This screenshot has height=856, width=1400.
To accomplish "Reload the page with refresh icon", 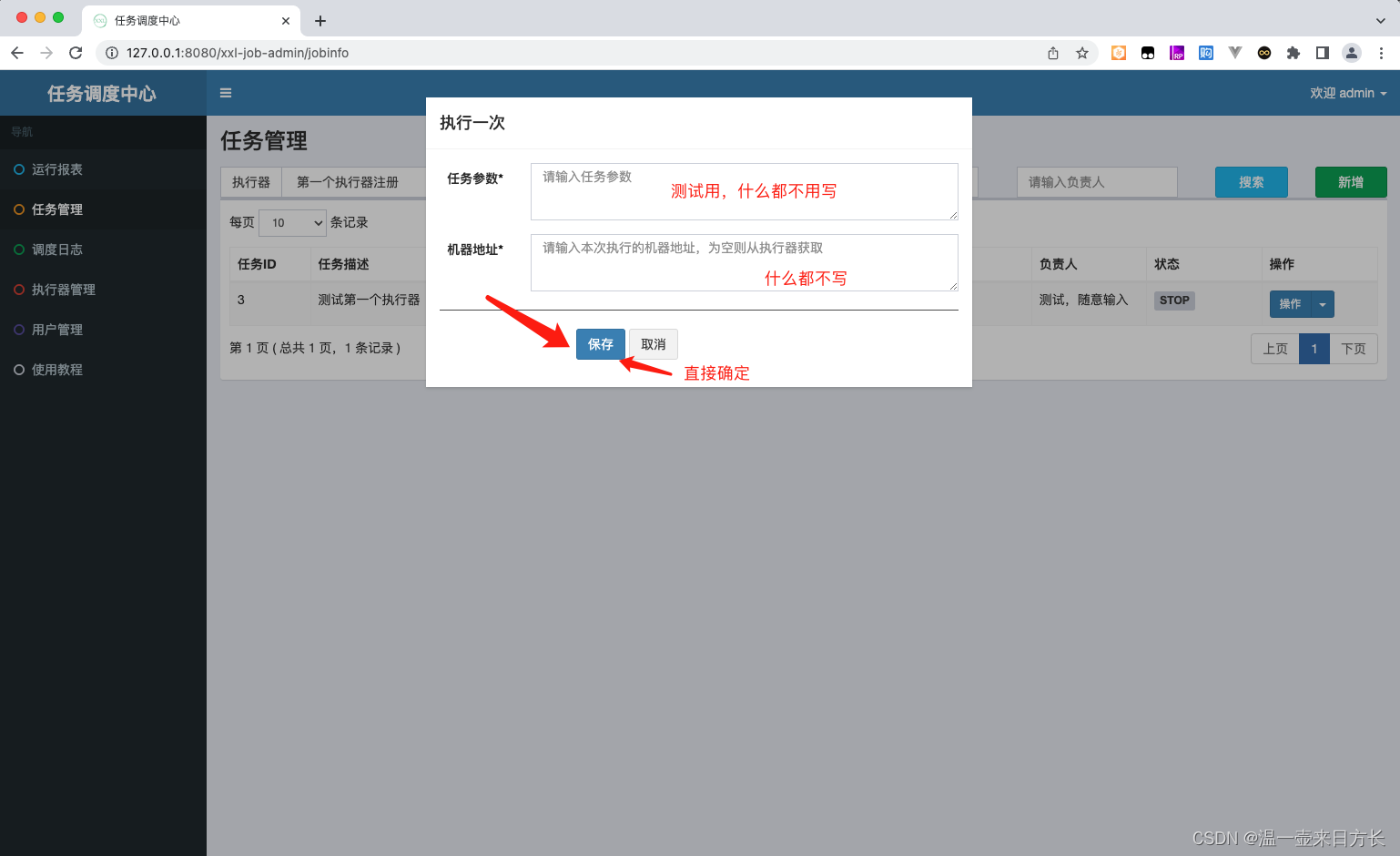I will coord(76,53).
